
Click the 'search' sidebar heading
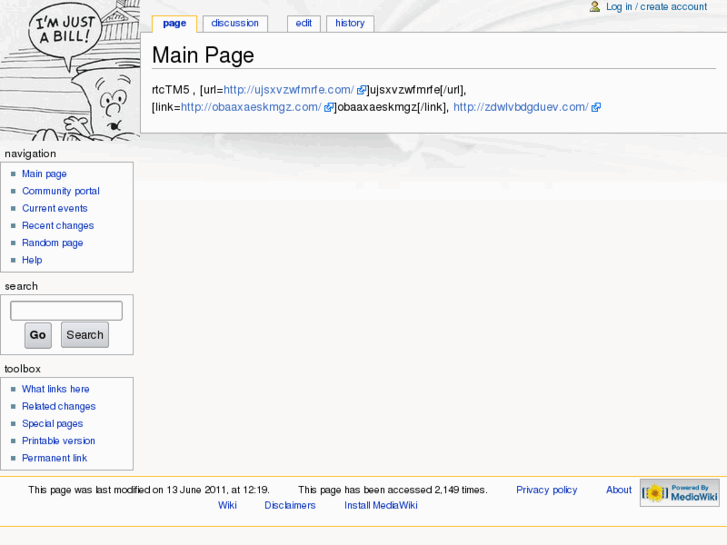(21, 287)
